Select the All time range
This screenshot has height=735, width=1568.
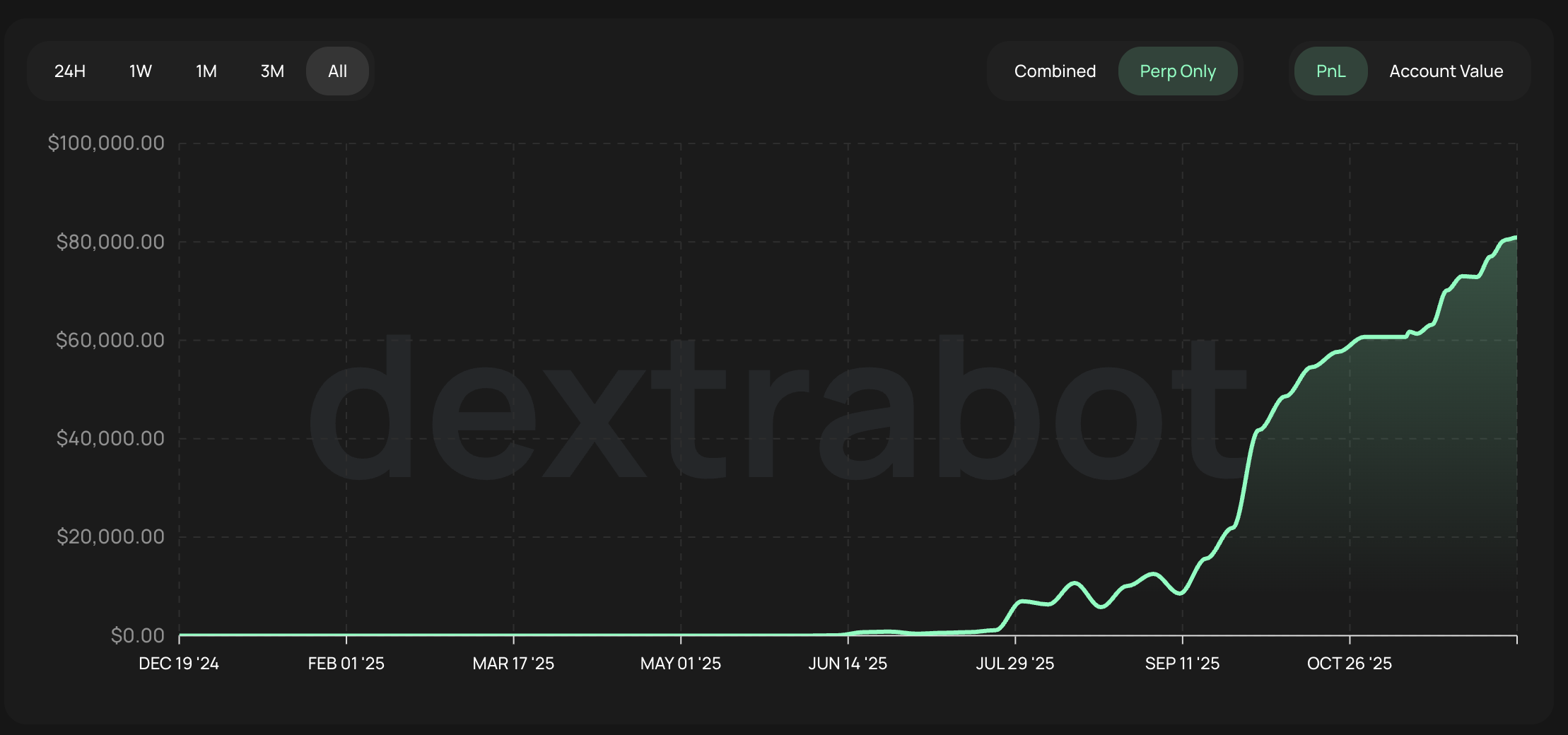(x=337, y=71)
